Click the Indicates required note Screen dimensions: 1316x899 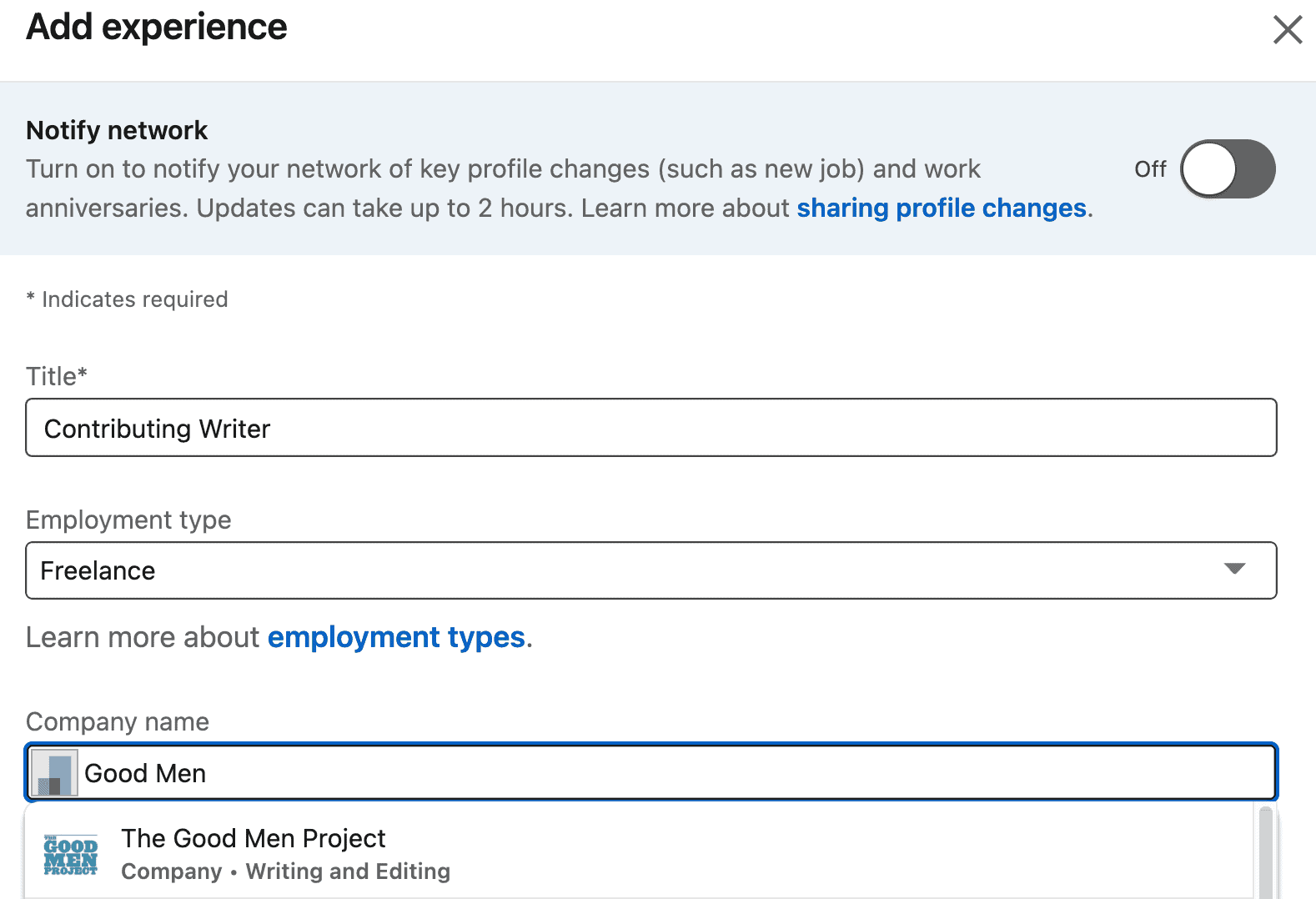127,299
